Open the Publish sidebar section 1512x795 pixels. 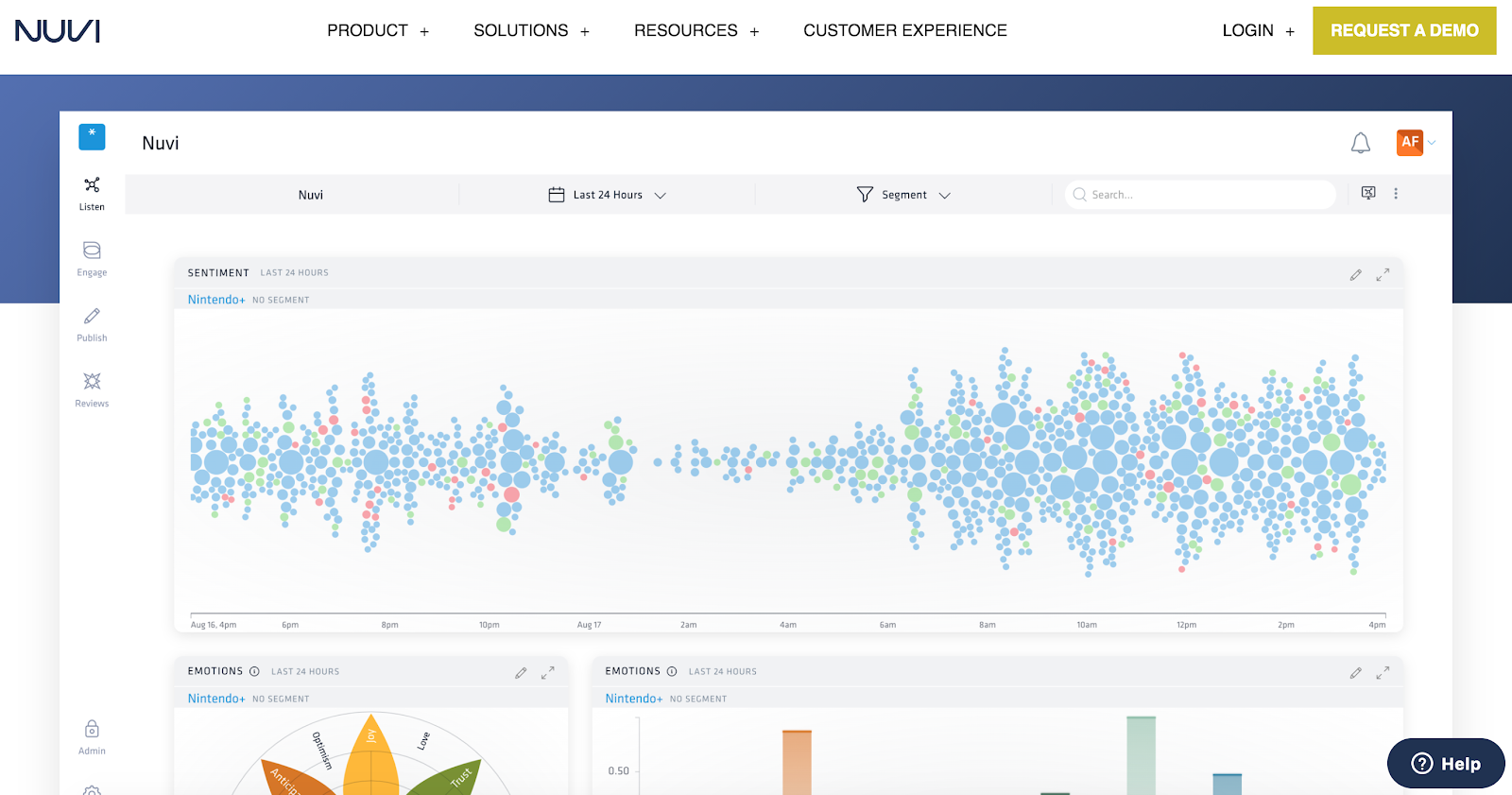tap(92, 324)
